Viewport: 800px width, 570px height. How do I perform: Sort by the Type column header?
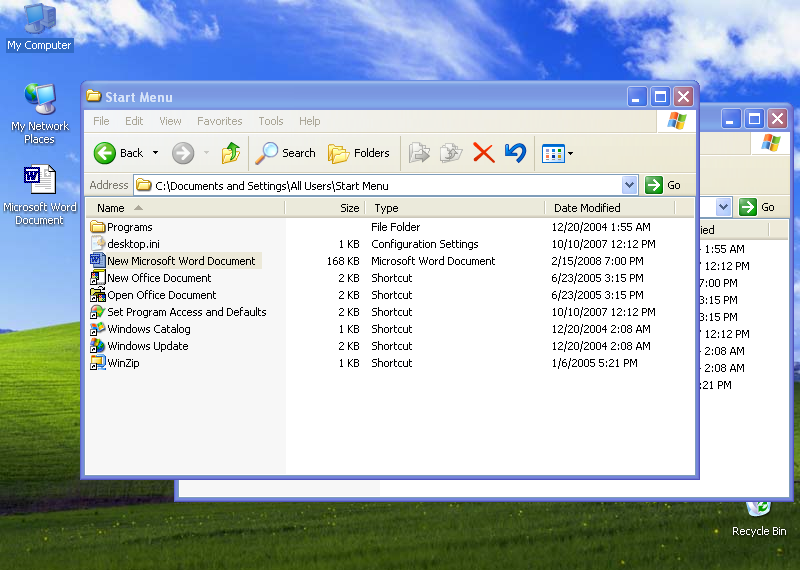[x=455, y=208]
